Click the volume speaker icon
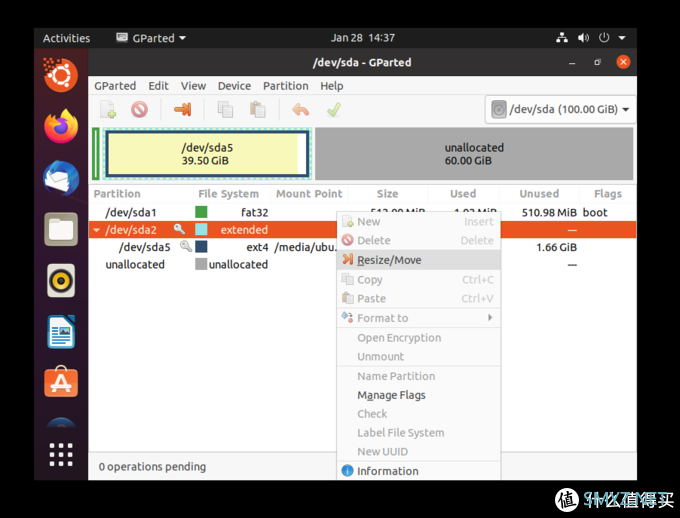Image resolution: width=680 pixels, height=518 pixels. [x=583, y=38]
